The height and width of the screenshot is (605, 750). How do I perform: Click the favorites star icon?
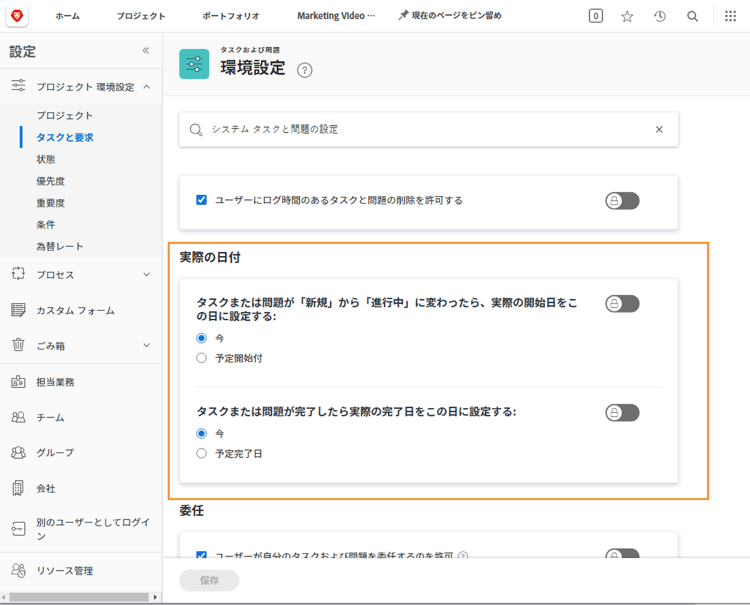[627, 17]
